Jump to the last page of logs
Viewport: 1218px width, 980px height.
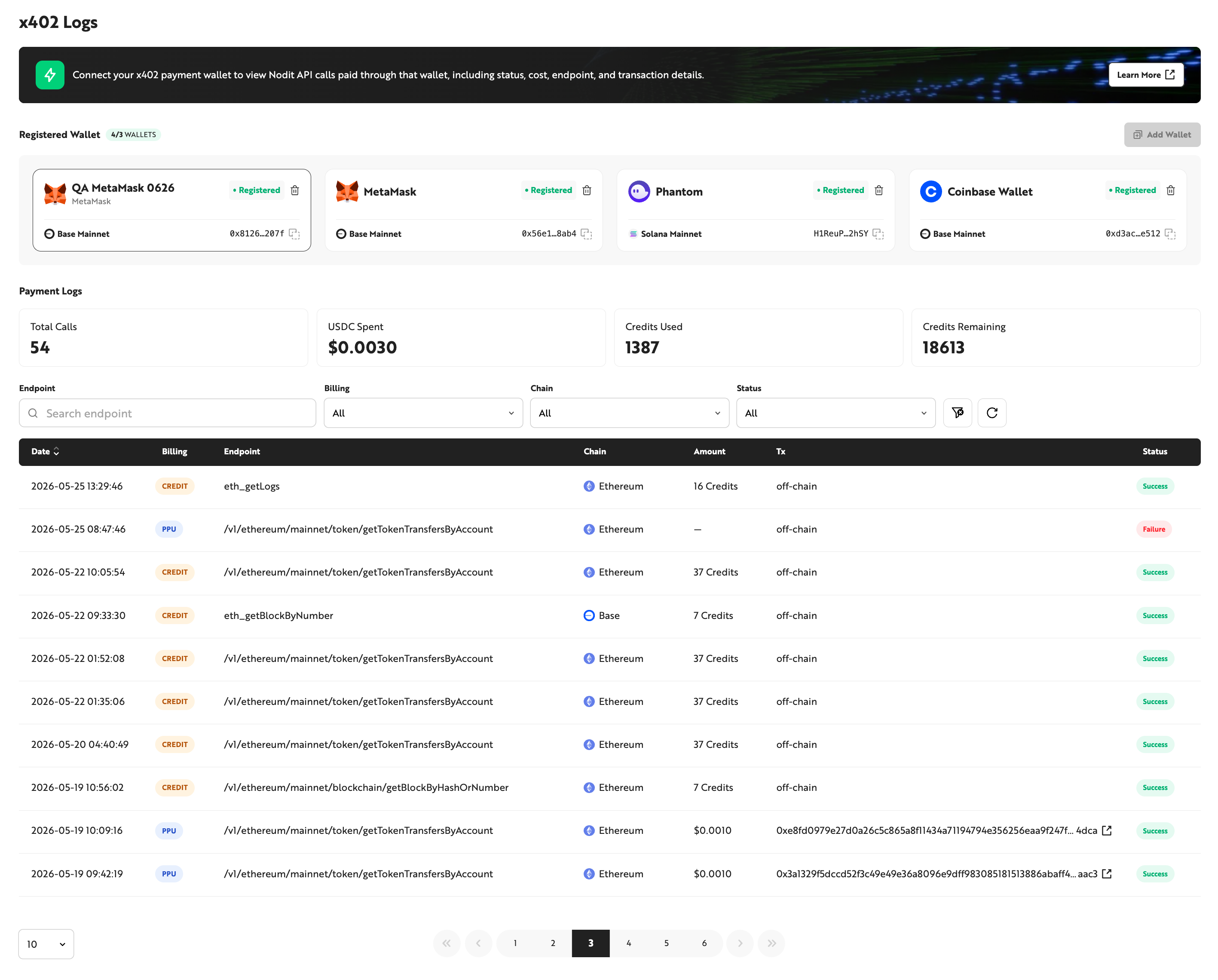click(772, 943)
